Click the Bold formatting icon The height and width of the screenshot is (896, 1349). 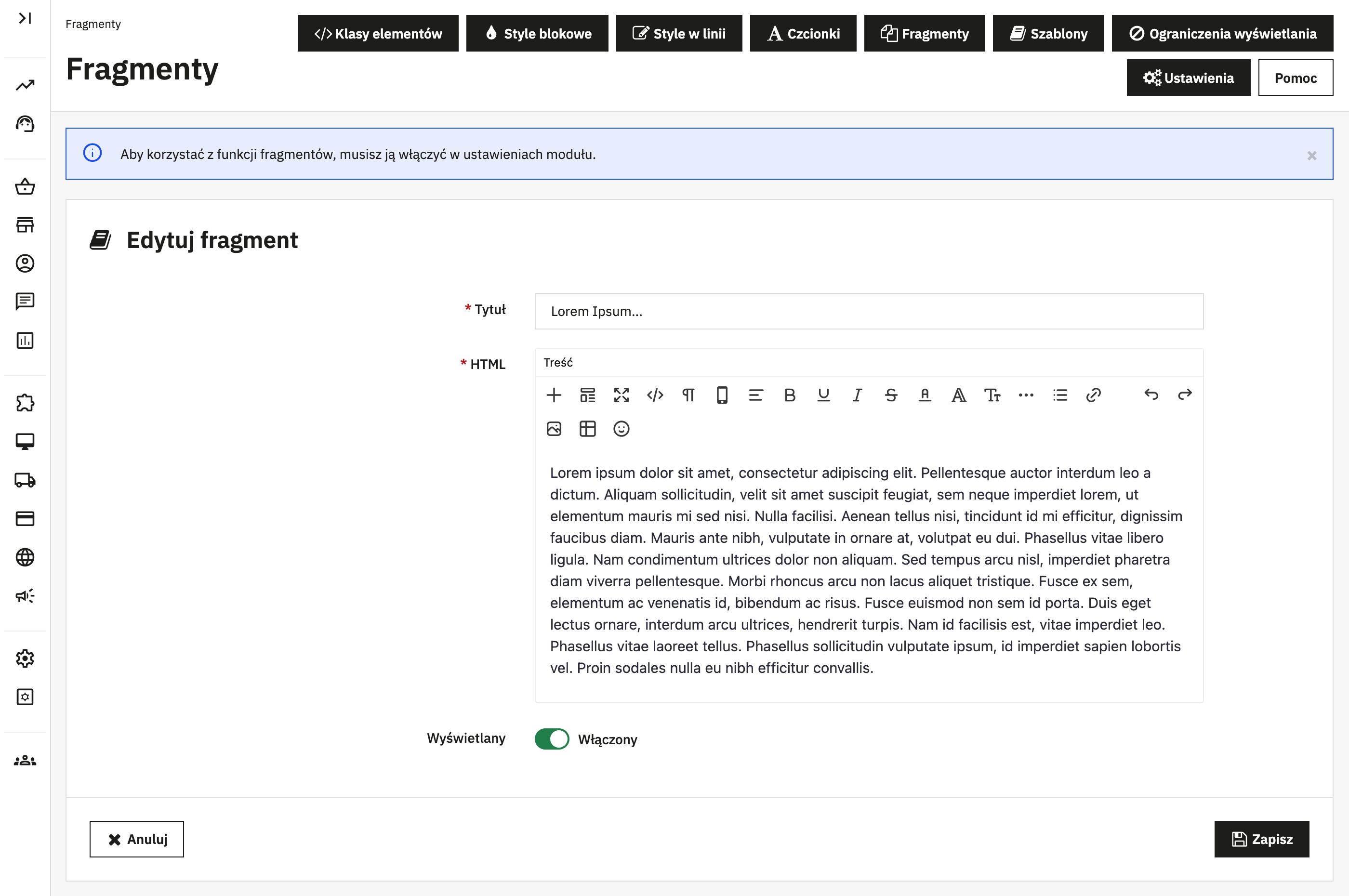pos(790,395)
